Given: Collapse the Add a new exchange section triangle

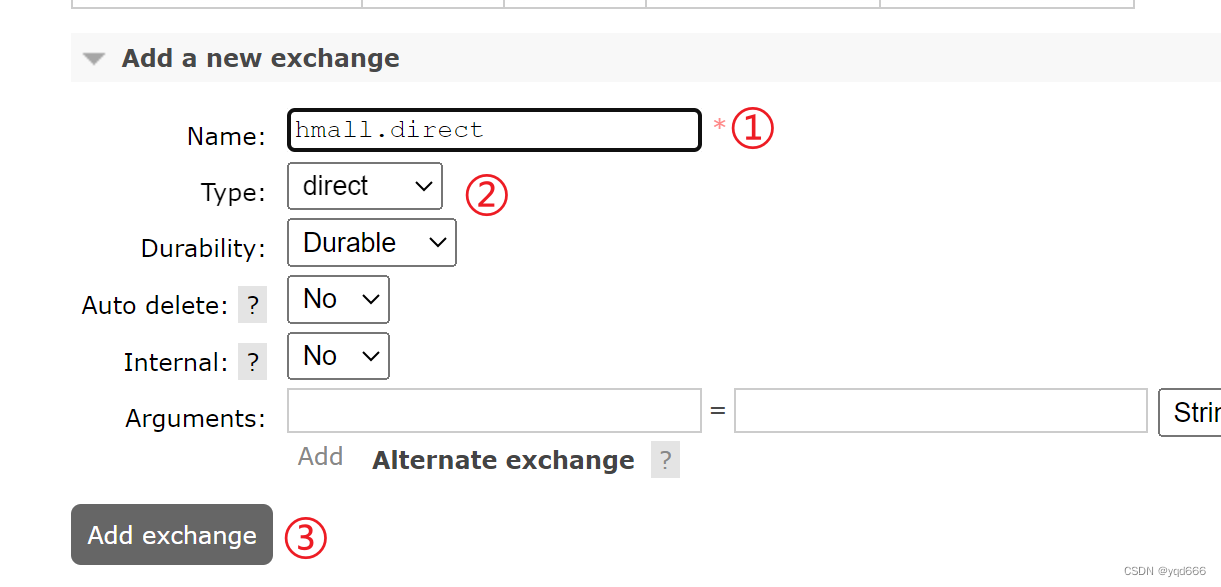Looking at the screenshot, I should coord(94,59).
